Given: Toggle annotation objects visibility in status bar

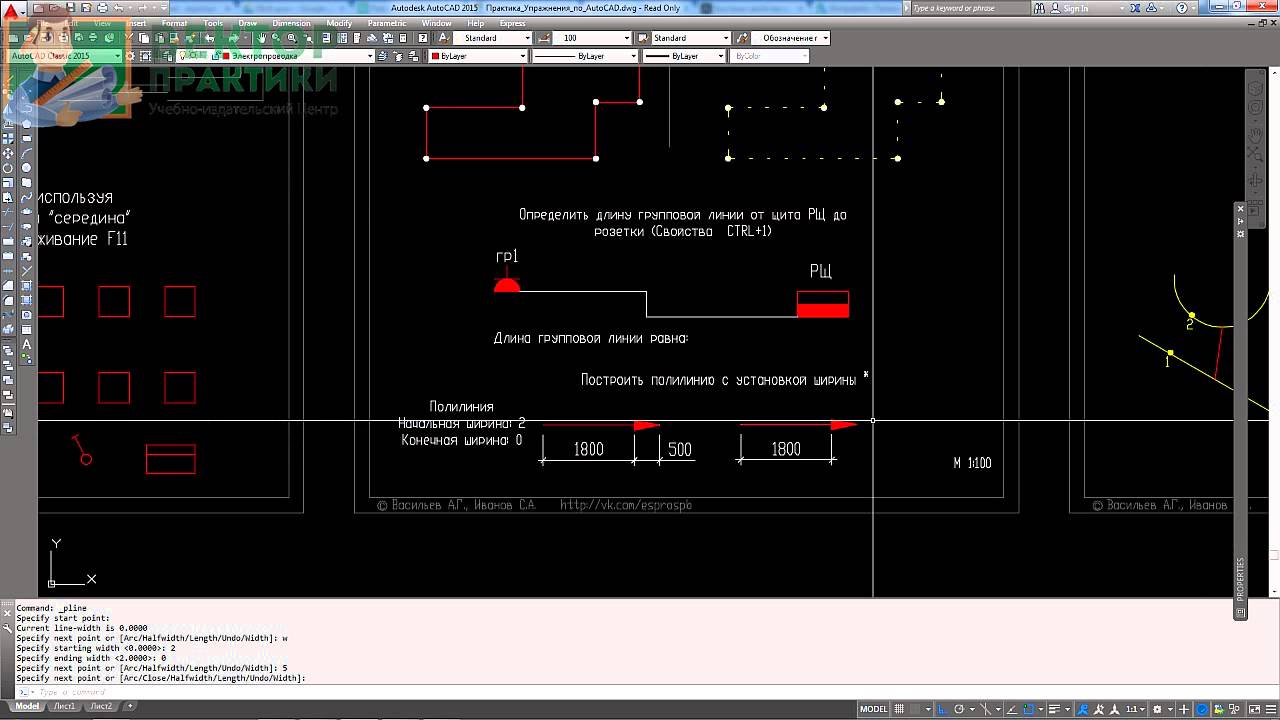Looking at the screenshot, I should click(1083, 709).
